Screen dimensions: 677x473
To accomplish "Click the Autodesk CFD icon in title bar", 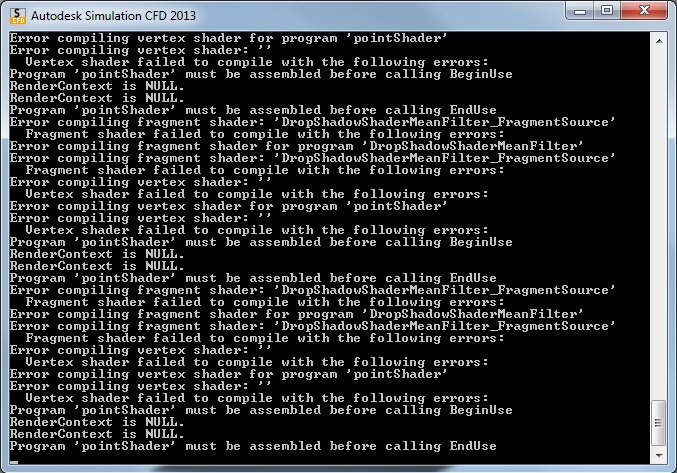I will 18,16.
